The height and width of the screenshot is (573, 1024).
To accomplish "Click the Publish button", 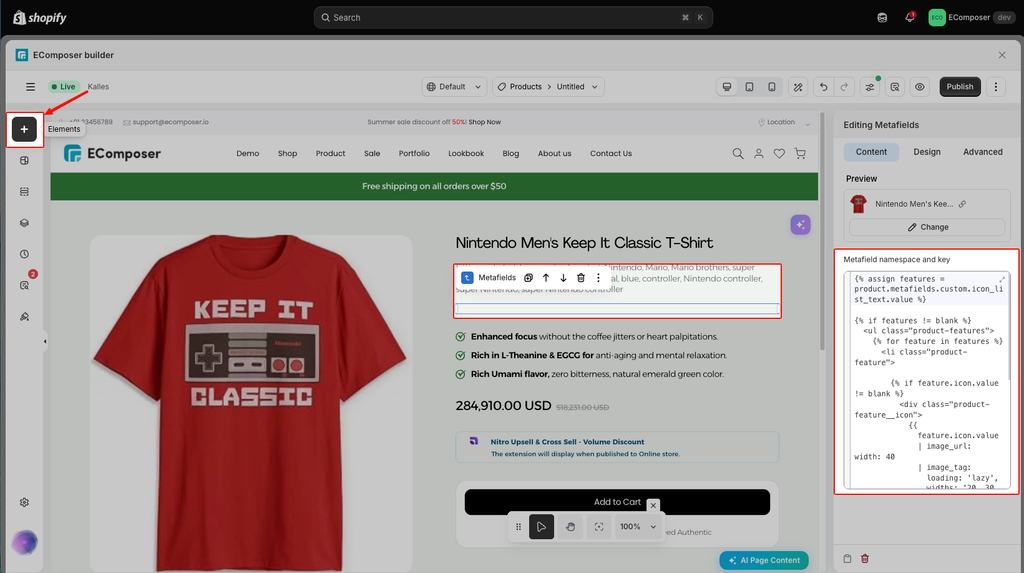I will (959, 87).
